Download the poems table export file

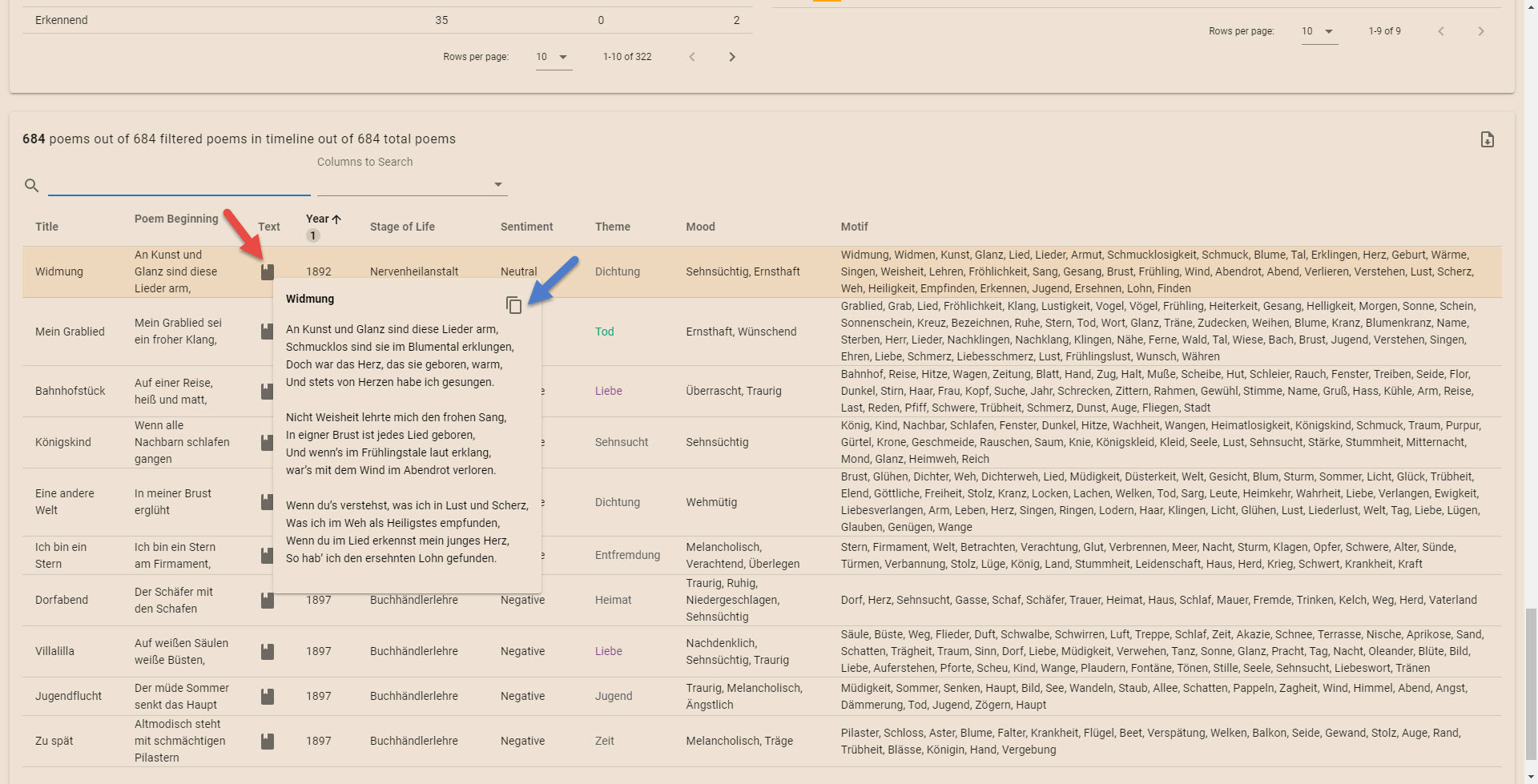point(1487,139)
